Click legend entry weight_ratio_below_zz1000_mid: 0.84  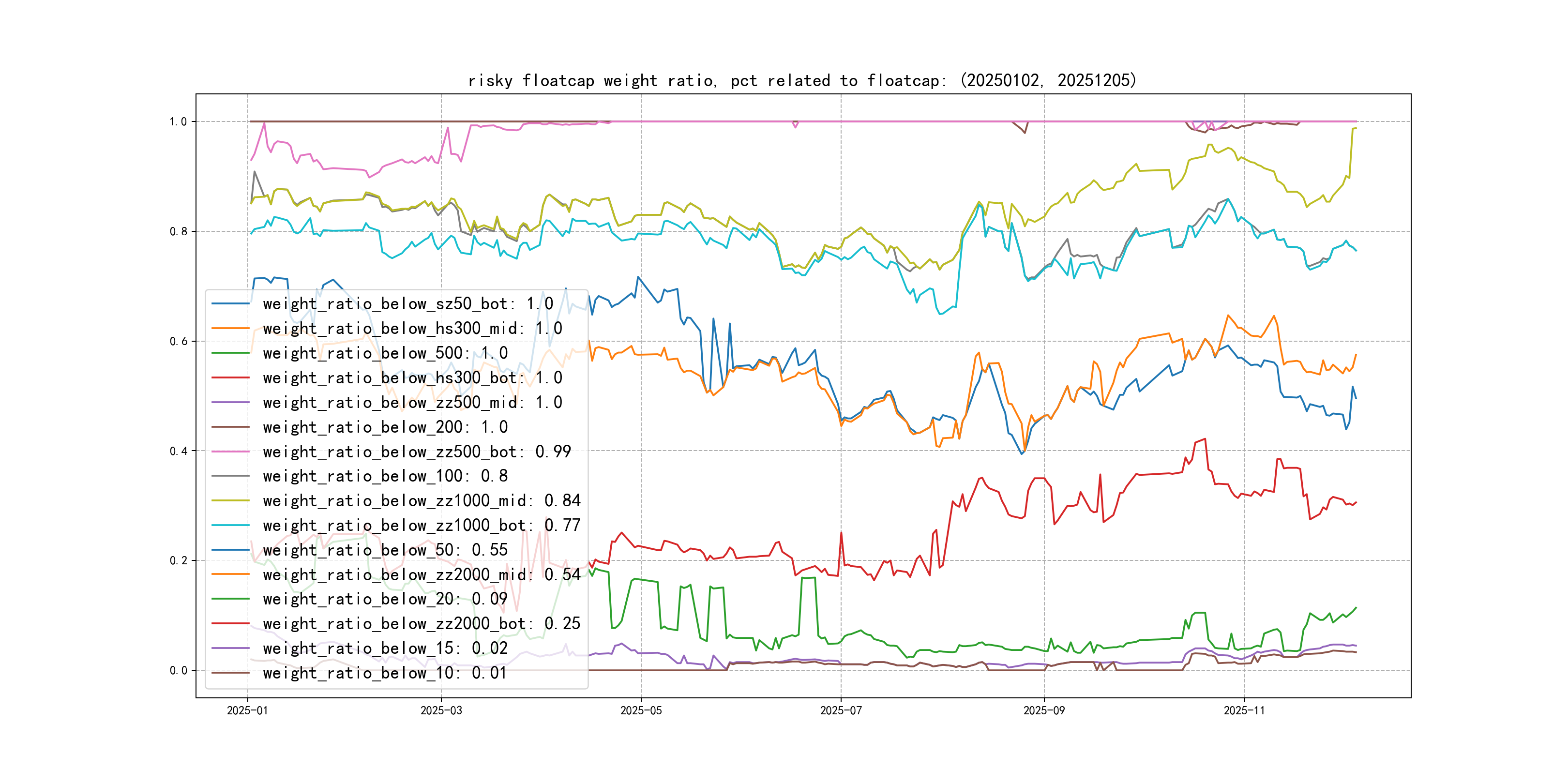click(x=421, y=501)
